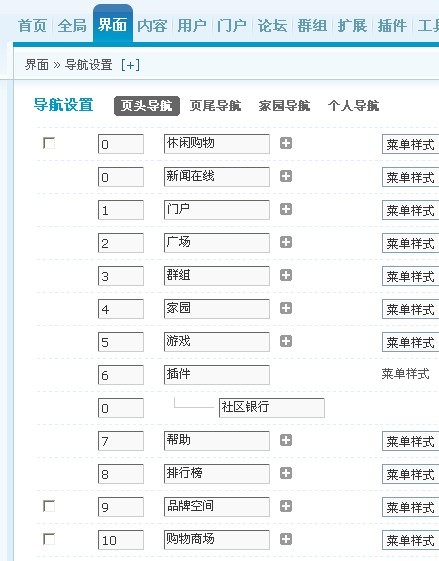439x561 pixels.
Task: Click plus icon beside 游戏 field
Action: pos(286,341)
